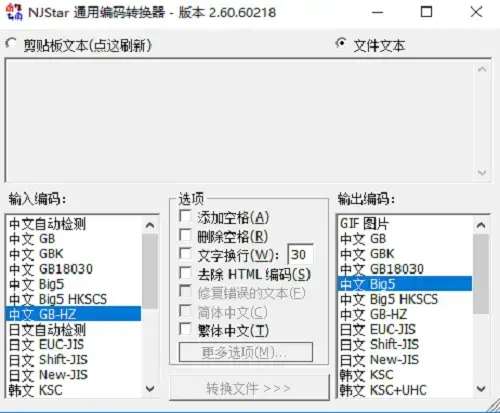The image size is (500, 413).
Task: Select GIF 图片 in output encoding list
Action: point(405,223)
